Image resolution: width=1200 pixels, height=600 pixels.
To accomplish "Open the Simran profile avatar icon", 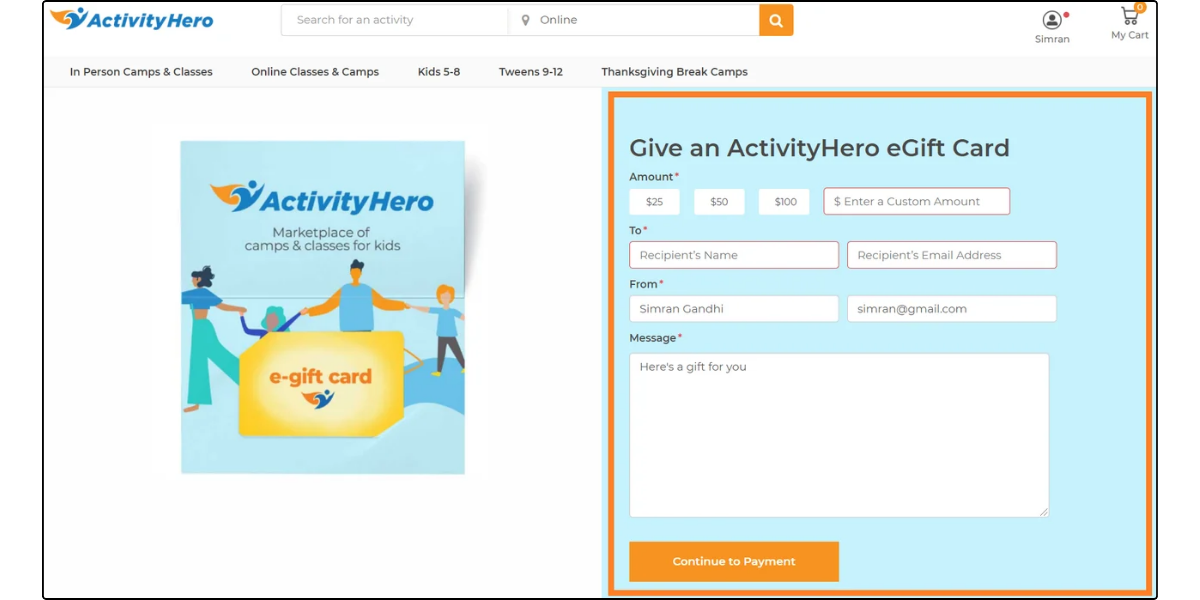I will click(1052, 20).
